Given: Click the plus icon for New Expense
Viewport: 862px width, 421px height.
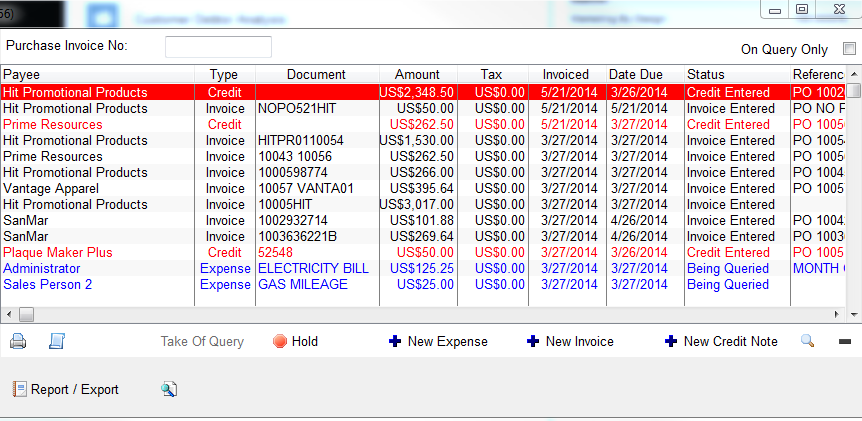Looking at the screenshot, I should (x=395, y=341).
